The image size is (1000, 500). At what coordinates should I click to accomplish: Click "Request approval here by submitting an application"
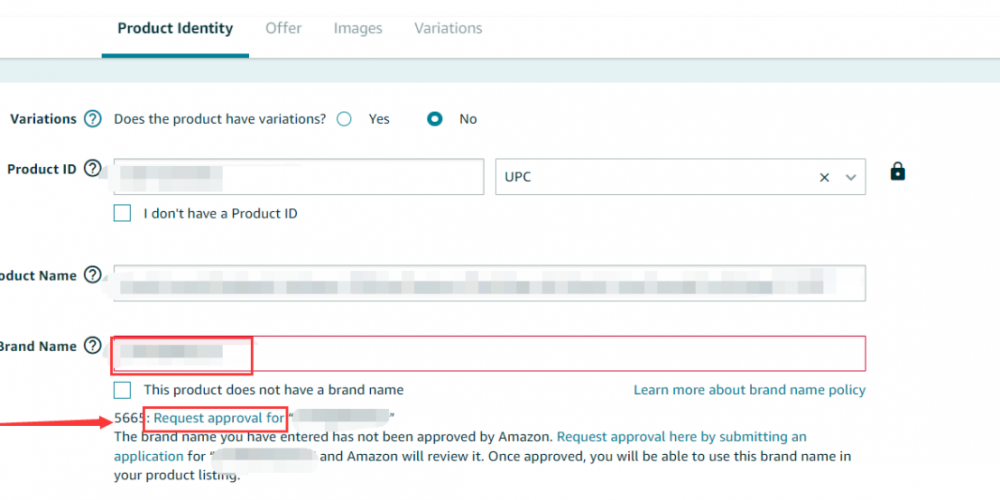460,446
